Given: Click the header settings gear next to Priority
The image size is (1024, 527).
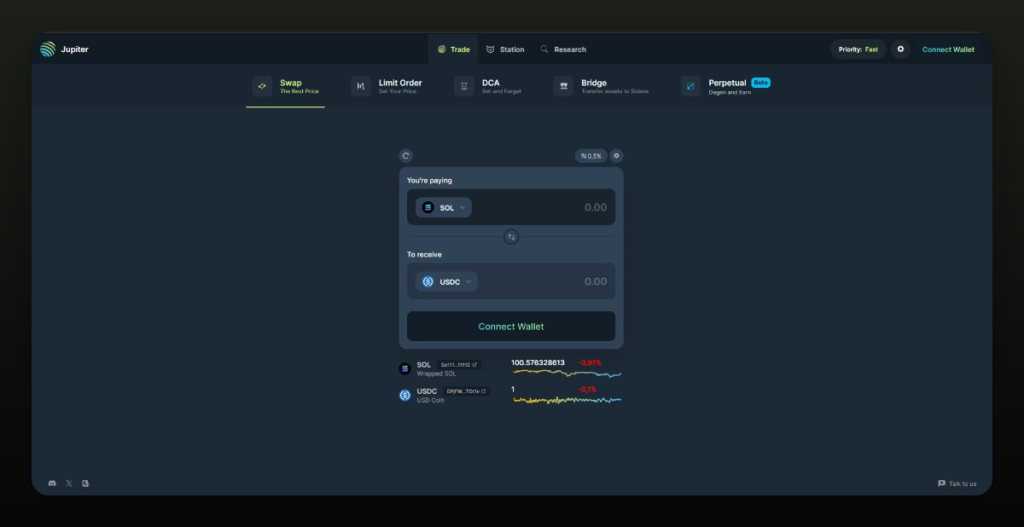Looking at the screenshot, I should coord(900,49).
